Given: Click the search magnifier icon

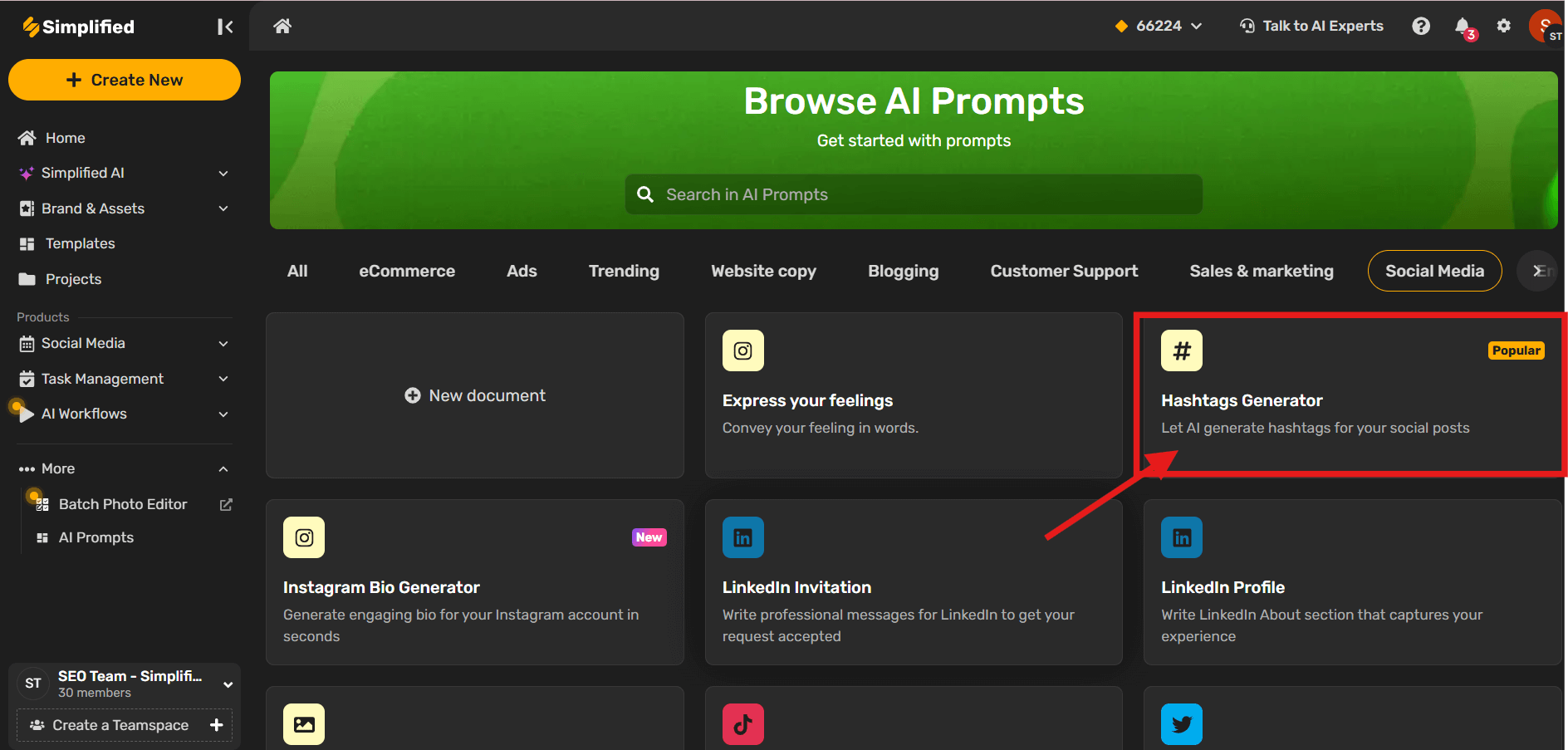Looking at the screenshot, I should pyautogui.click(x=645, y=194).
